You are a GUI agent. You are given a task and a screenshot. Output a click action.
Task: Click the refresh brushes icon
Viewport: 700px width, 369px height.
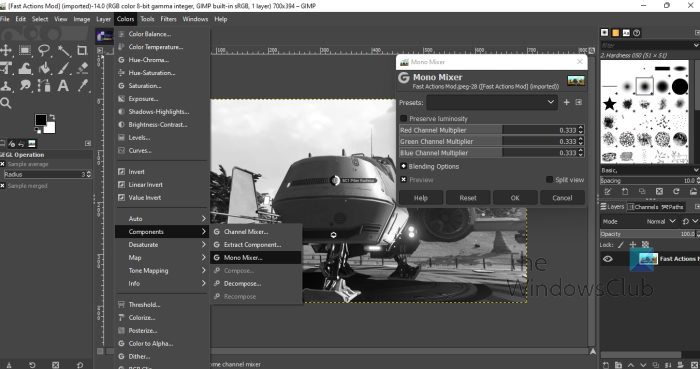(x=676, y=191)
